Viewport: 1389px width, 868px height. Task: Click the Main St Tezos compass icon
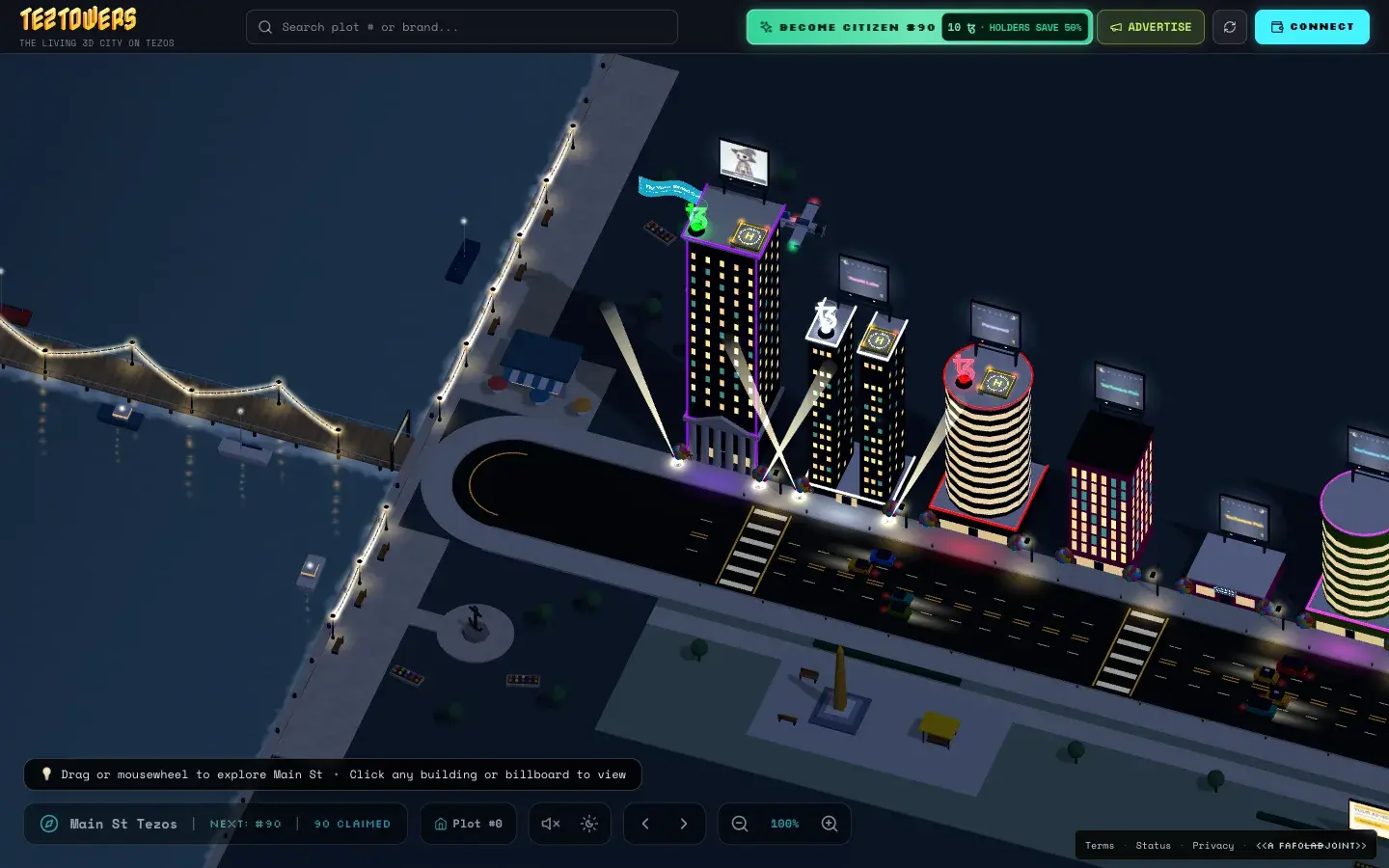coord(49,824)
